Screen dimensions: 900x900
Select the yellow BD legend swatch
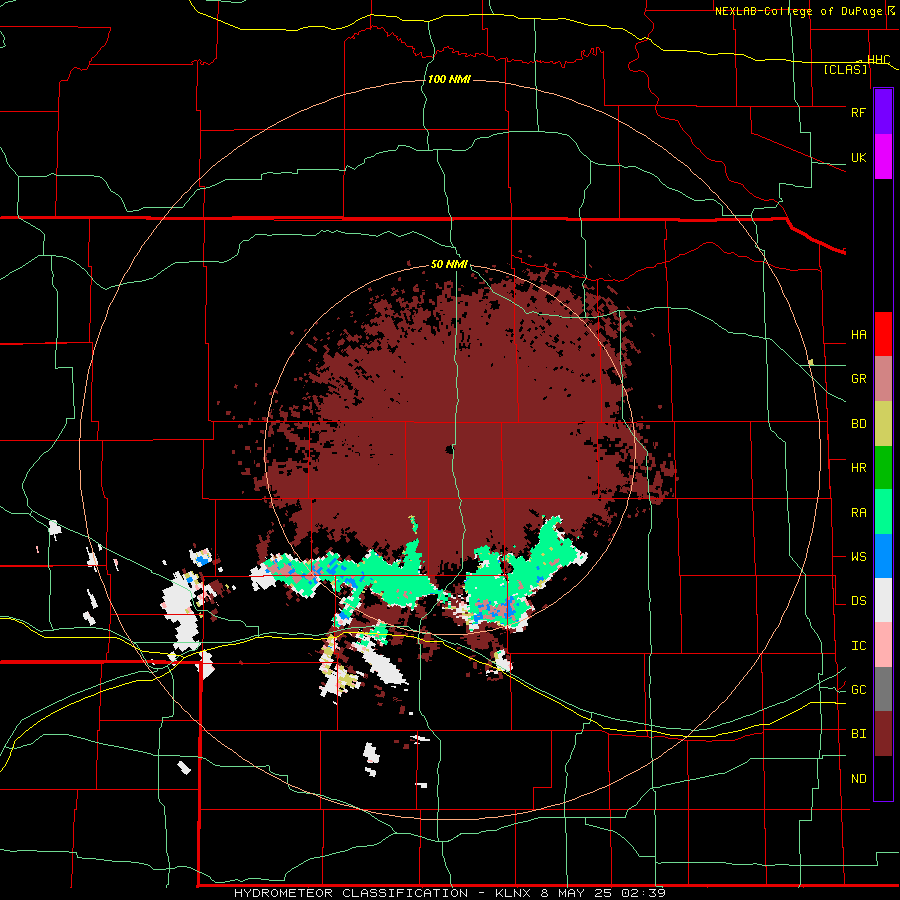coord(883,424)
